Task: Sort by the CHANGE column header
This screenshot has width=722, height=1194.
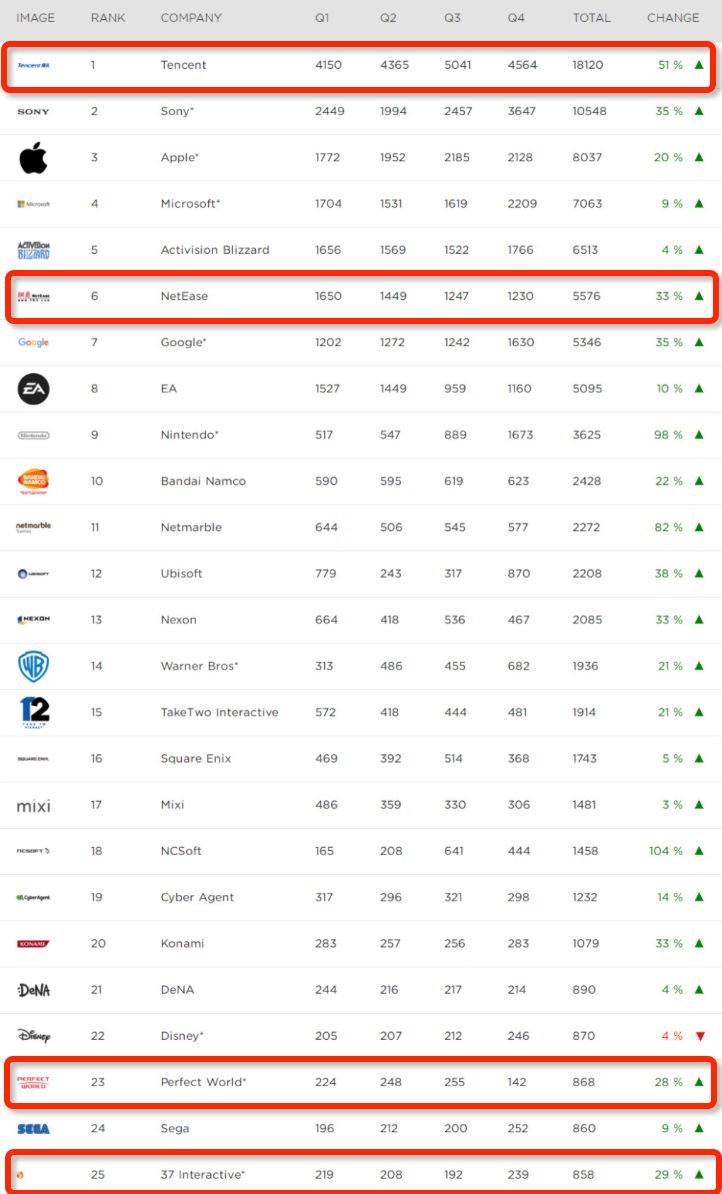Action: (x=673, y=18)
